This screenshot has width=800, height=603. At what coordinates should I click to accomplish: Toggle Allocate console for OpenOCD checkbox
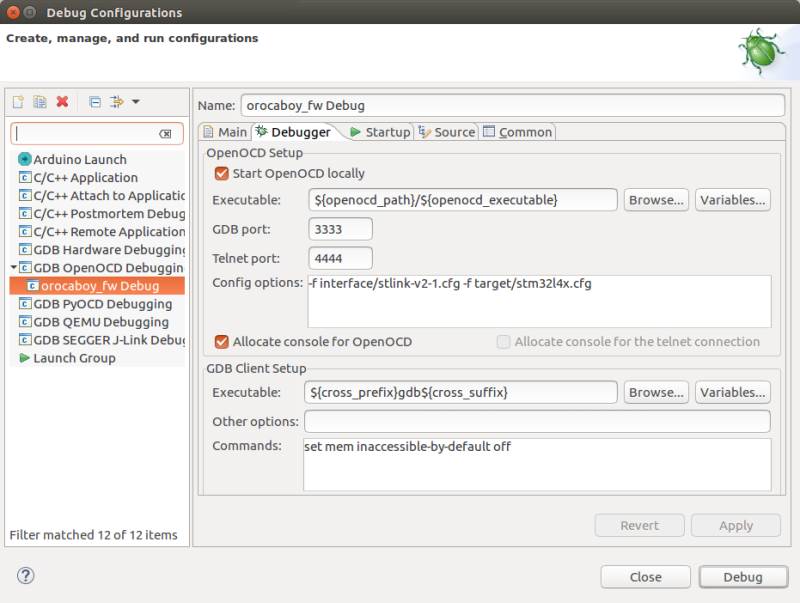[221, 342]
